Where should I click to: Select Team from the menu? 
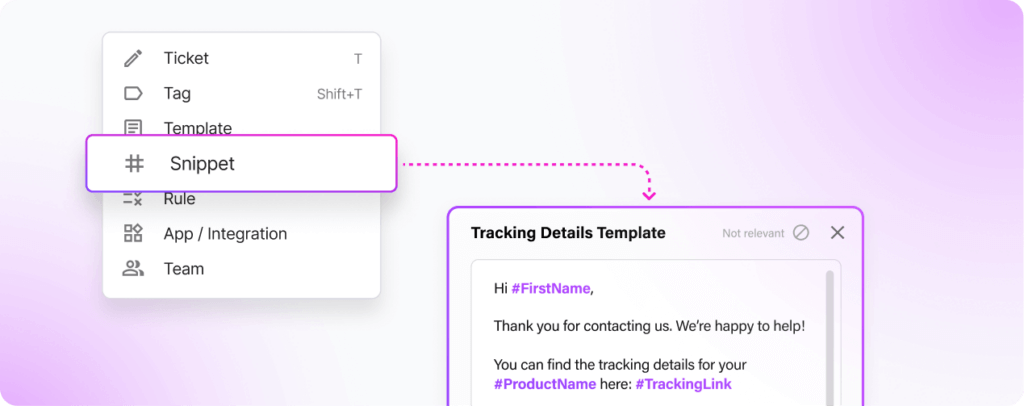click(x=184, y=269)
